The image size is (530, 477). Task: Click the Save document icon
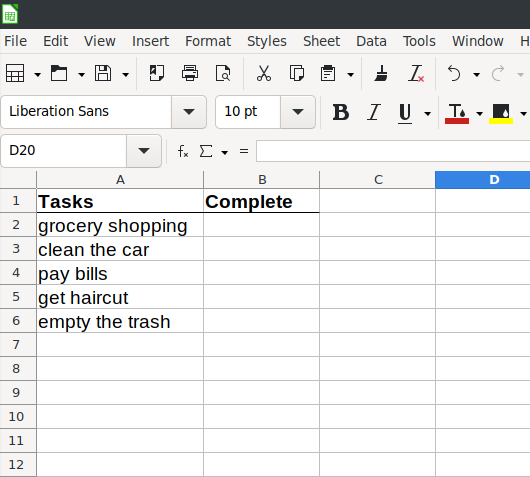tap(103, 73)
